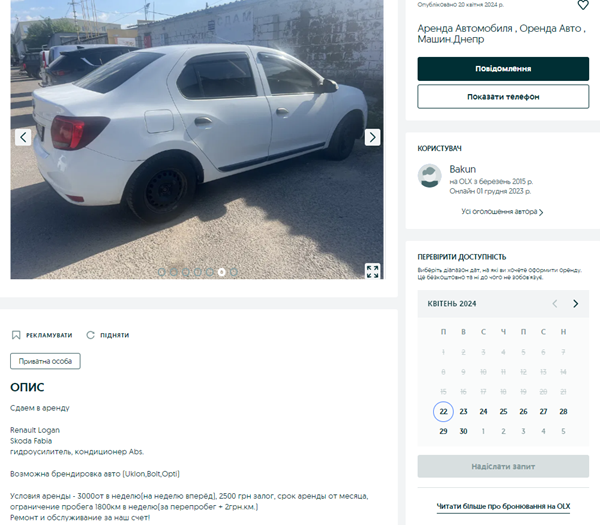Go to next calendar month
600x525 pixels.
click(576, 304)
